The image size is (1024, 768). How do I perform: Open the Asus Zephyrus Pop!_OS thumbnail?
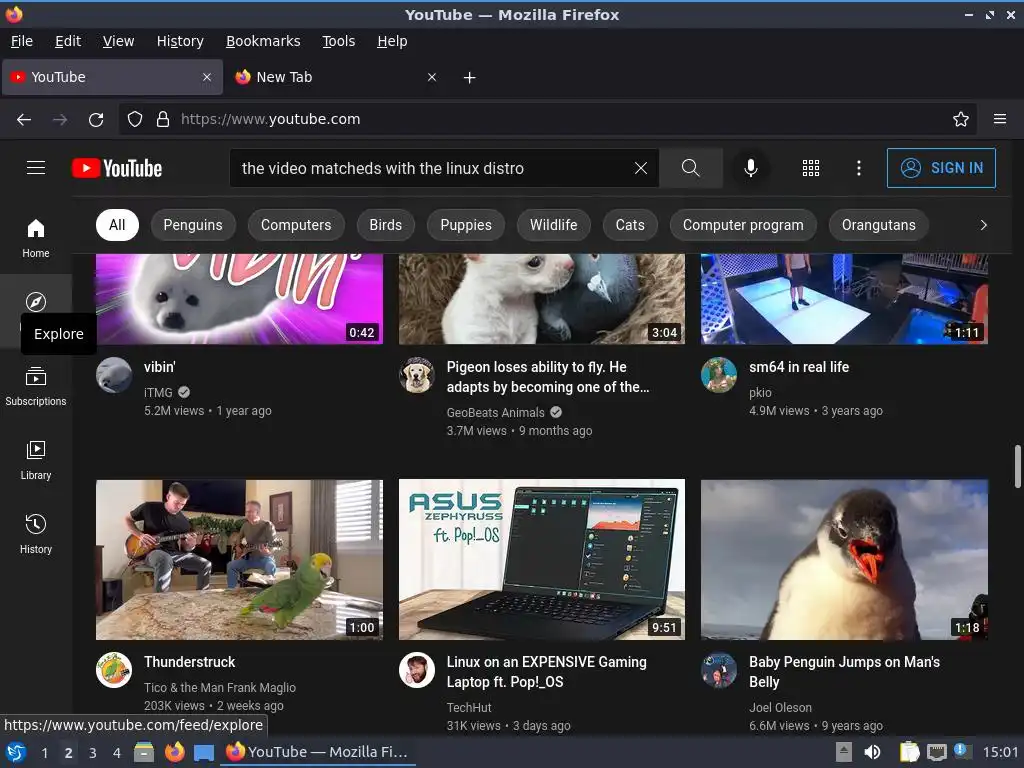(x=542, y=560)
